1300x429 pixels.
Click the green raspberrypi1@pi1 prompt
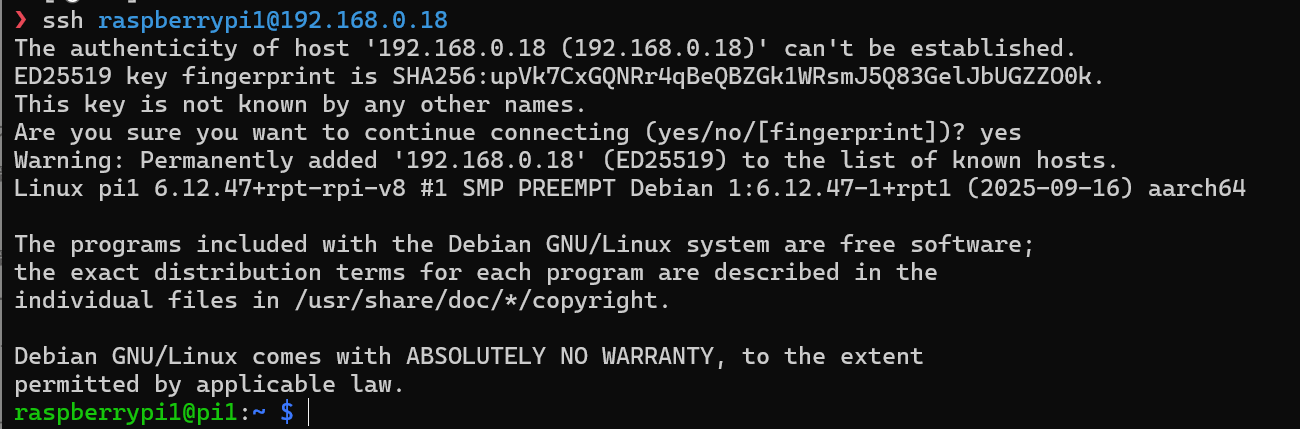click(124, 412)
